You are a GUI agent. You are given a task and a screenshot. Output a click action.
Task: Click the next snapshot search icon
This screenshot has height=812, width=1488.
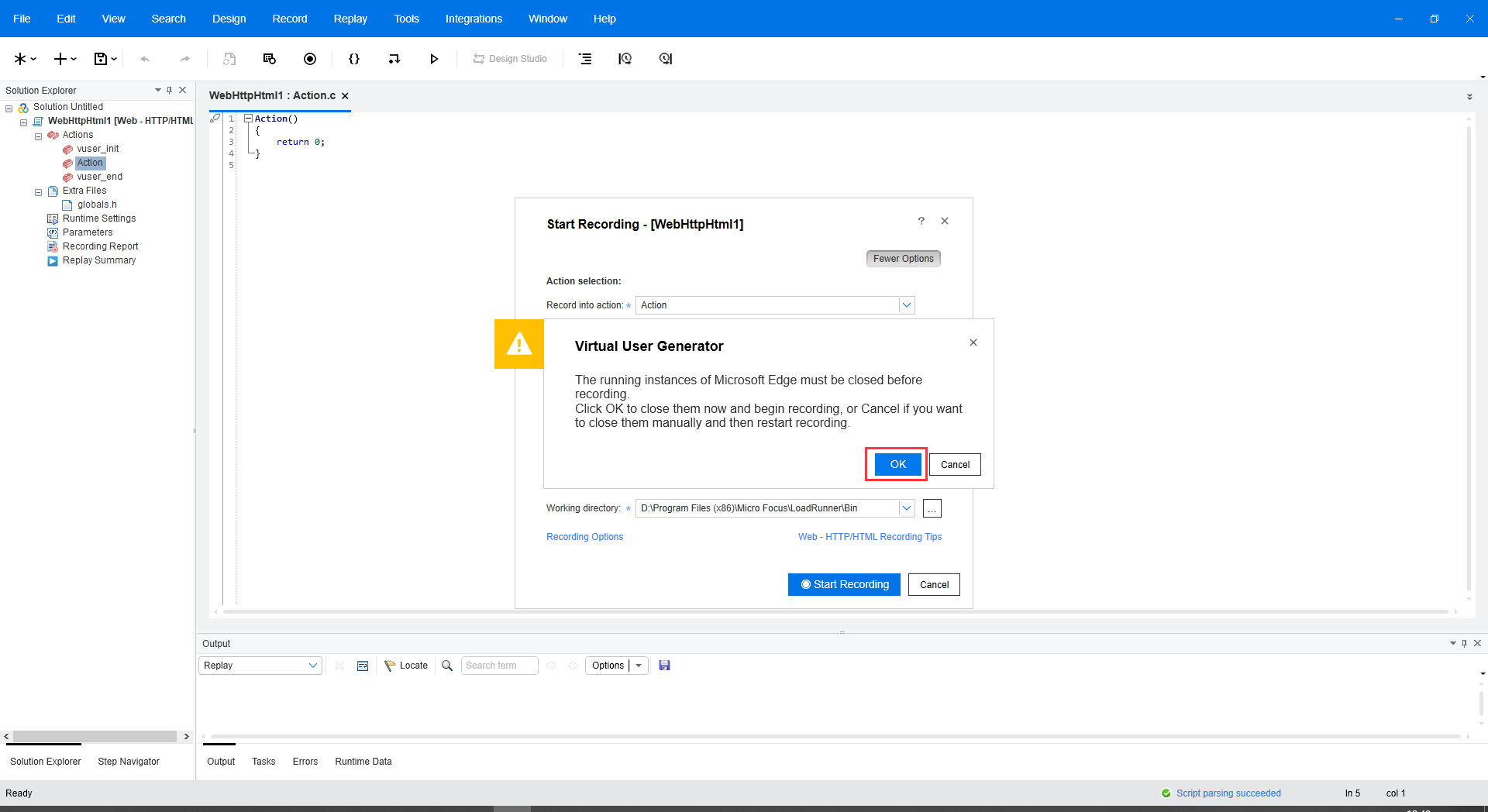tap(665, 59)
